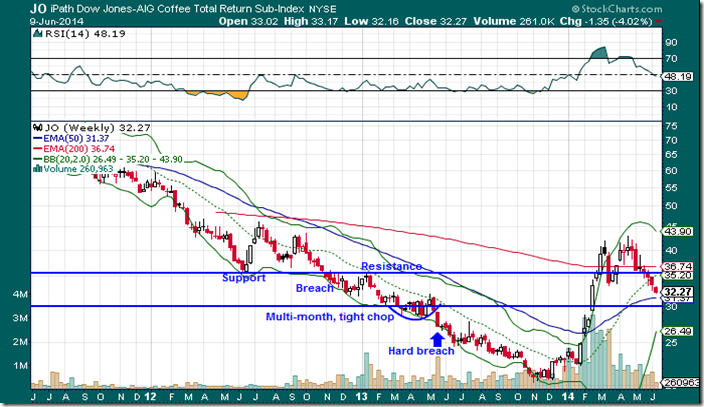Select the Breach annotation text

click(x=315, y=288)
